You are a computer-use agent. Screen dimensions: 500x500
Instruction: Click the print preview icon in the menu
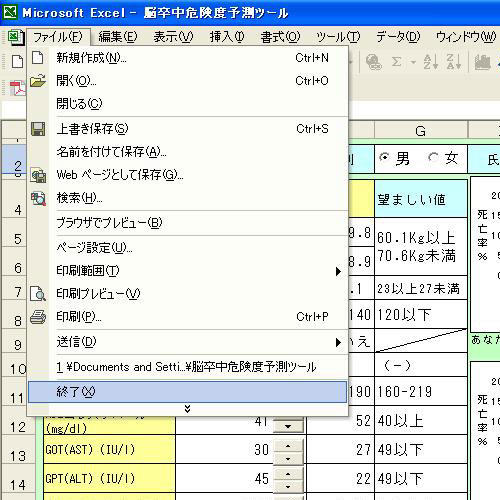click(38, 294)
